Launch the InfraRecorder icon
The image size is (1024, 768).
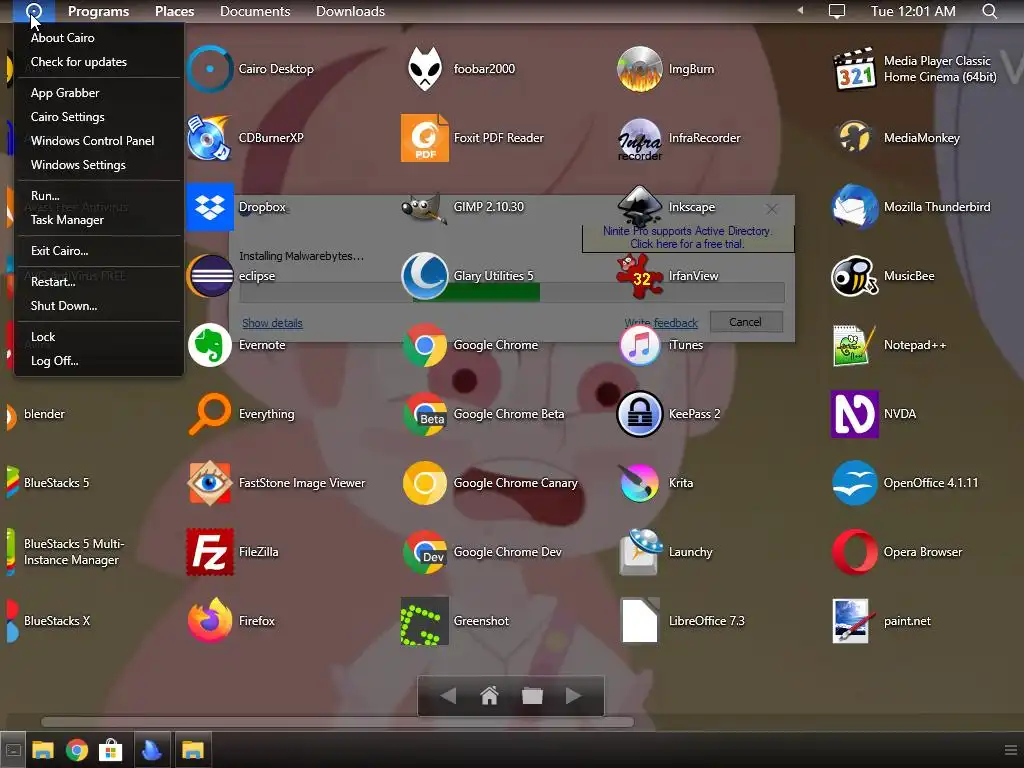click(639, 138)
